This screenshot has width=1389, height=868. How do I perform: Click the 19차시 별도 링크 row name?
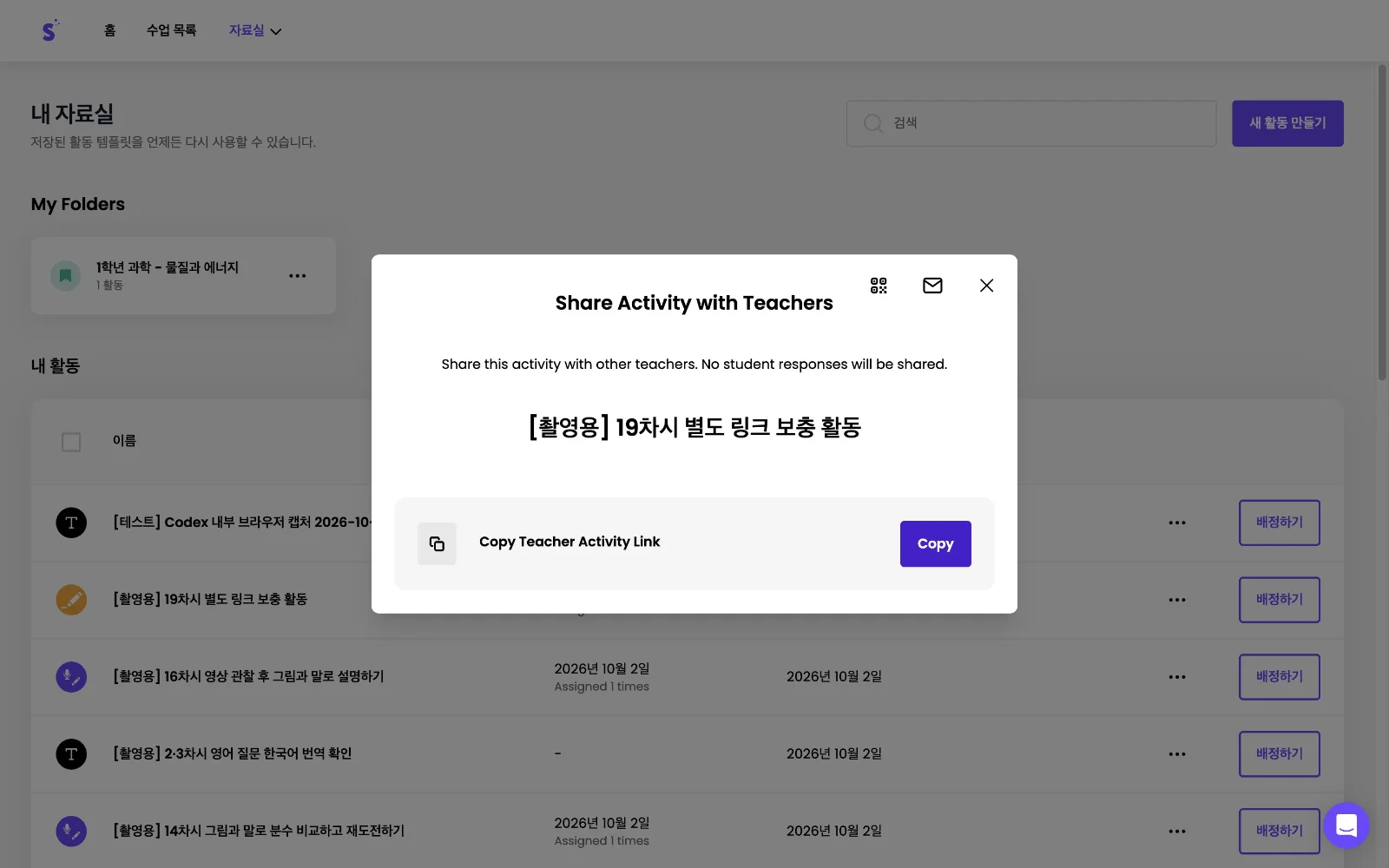pyautogui.click(x=210, y=599)
